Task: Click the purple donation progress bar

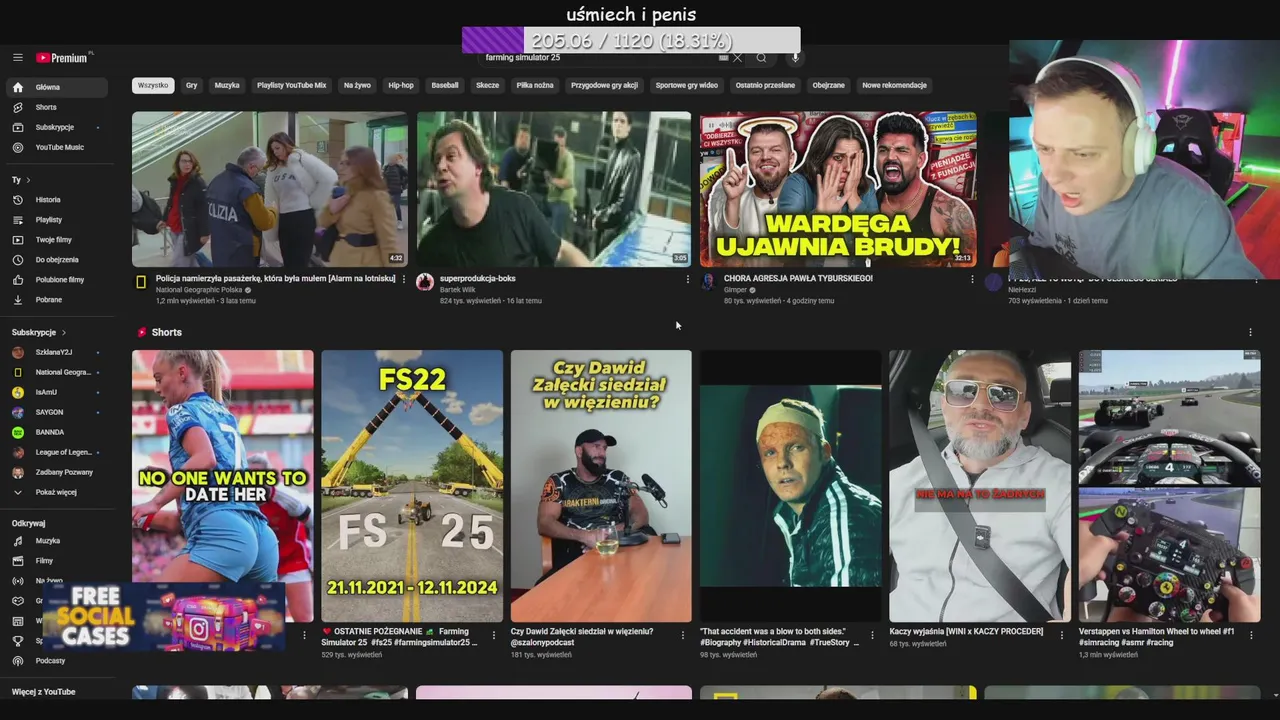Action: (631, 40)
